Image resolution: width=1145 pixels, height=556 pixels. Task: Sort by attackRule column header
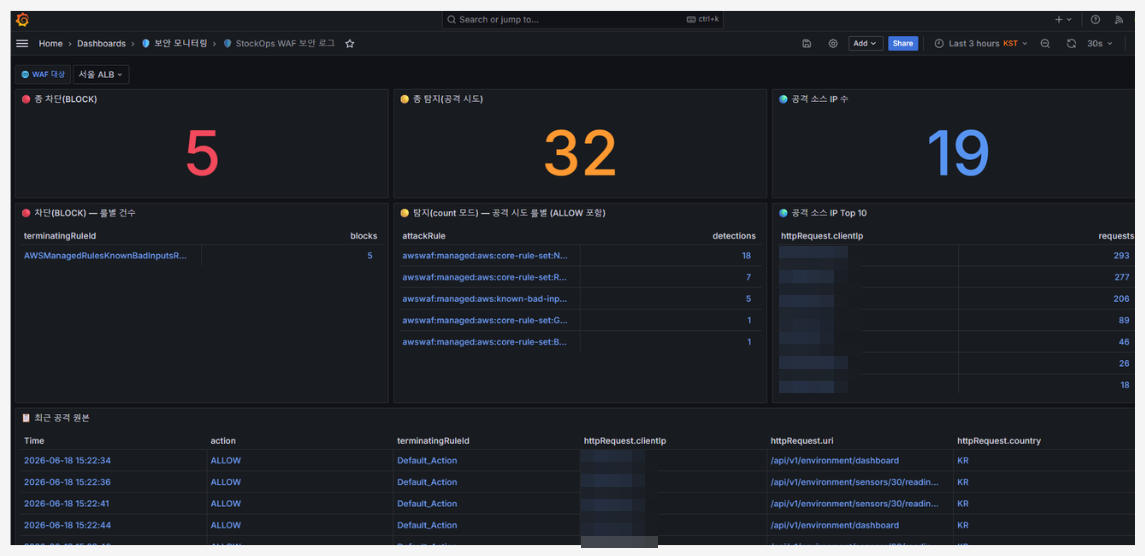tap(424, 236)
